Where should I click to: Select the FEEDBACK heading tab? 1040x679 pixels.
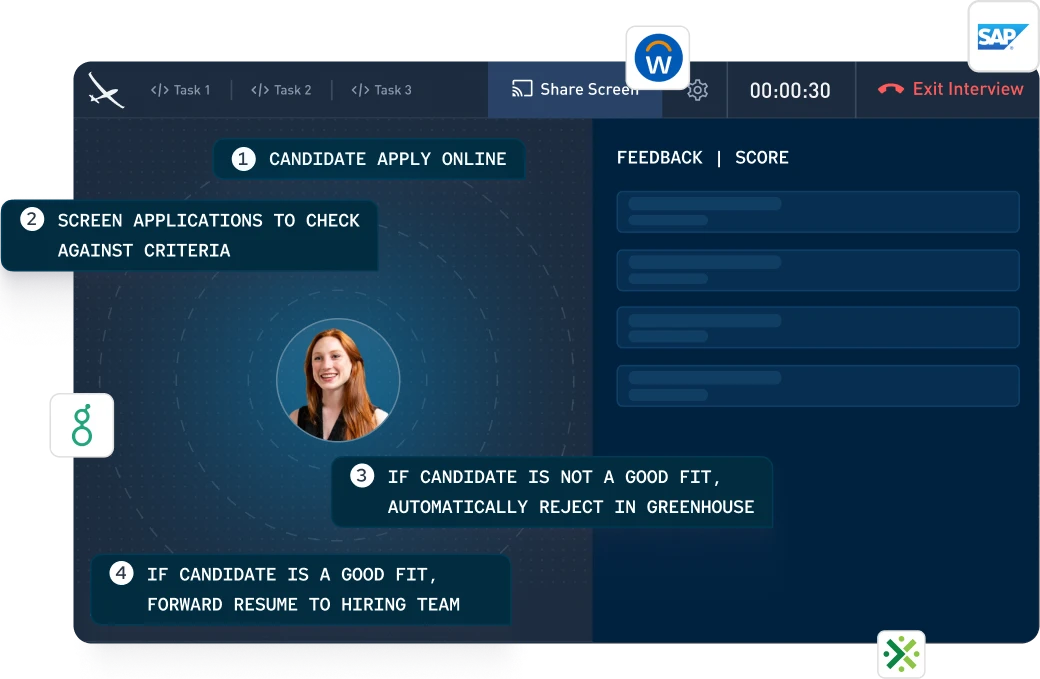pyautogui.click(x=659, y=158)
